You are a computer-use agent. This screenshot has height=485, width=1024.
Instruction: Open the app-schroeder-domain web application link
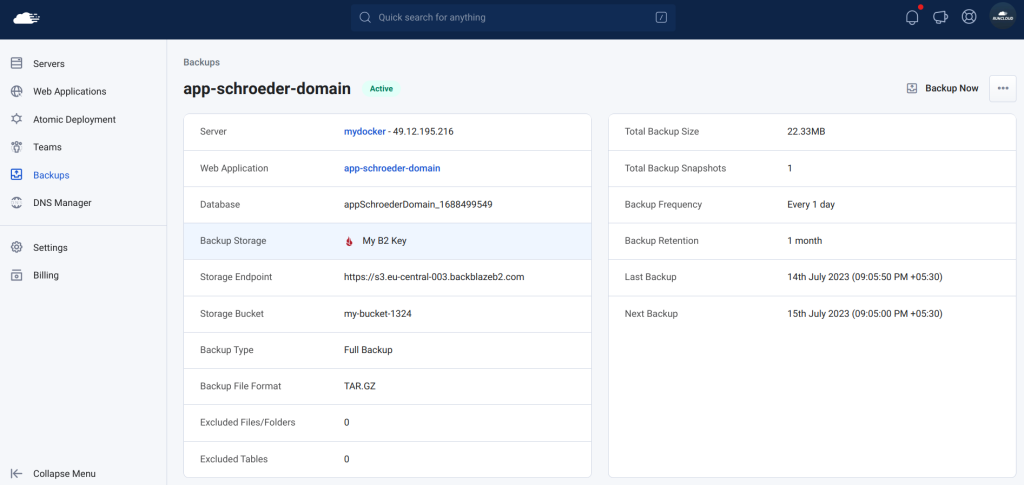[x=392, y=168]
